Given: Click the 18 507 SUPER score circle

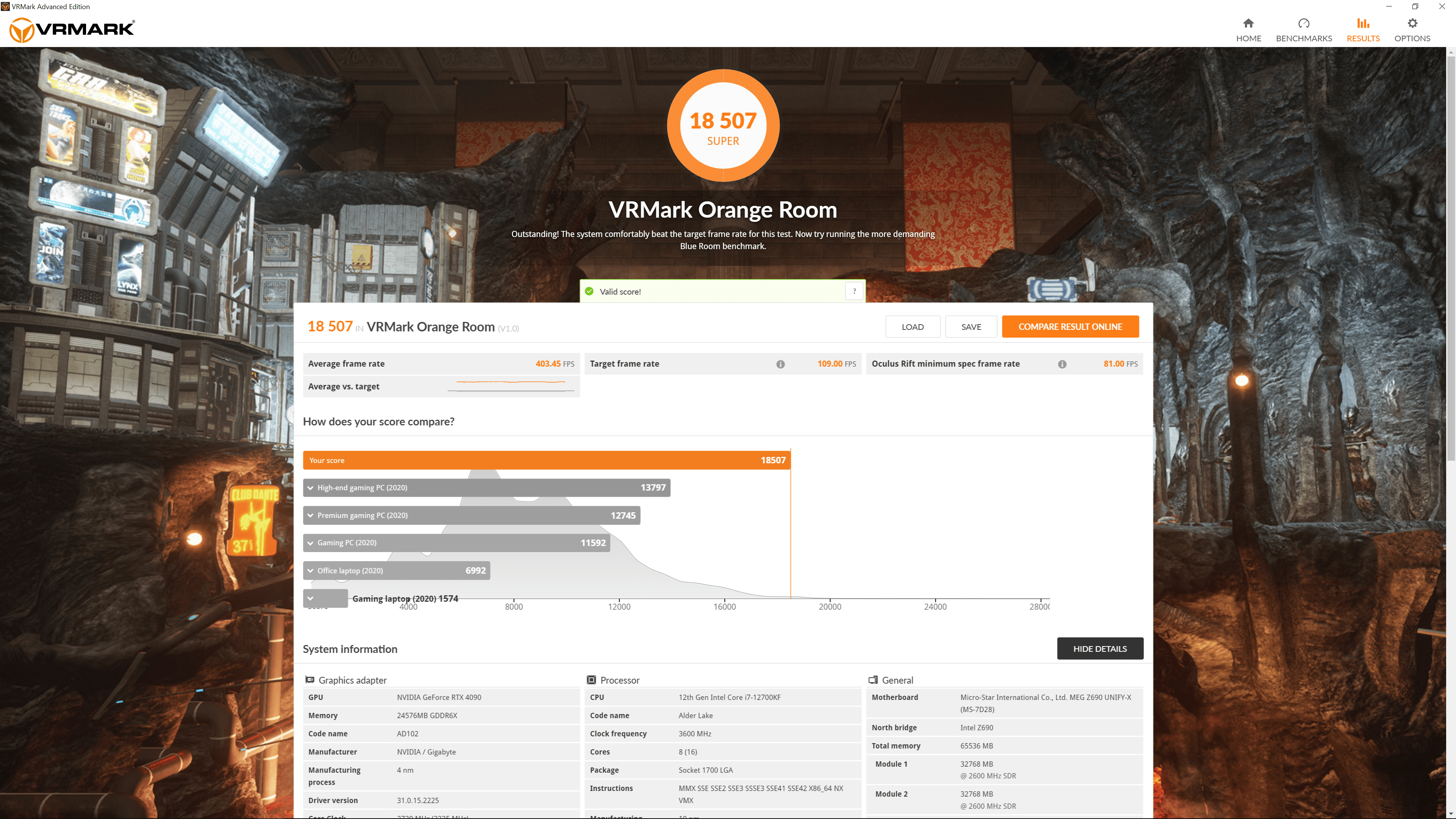Looking at the screenshot, I should 723,126.
